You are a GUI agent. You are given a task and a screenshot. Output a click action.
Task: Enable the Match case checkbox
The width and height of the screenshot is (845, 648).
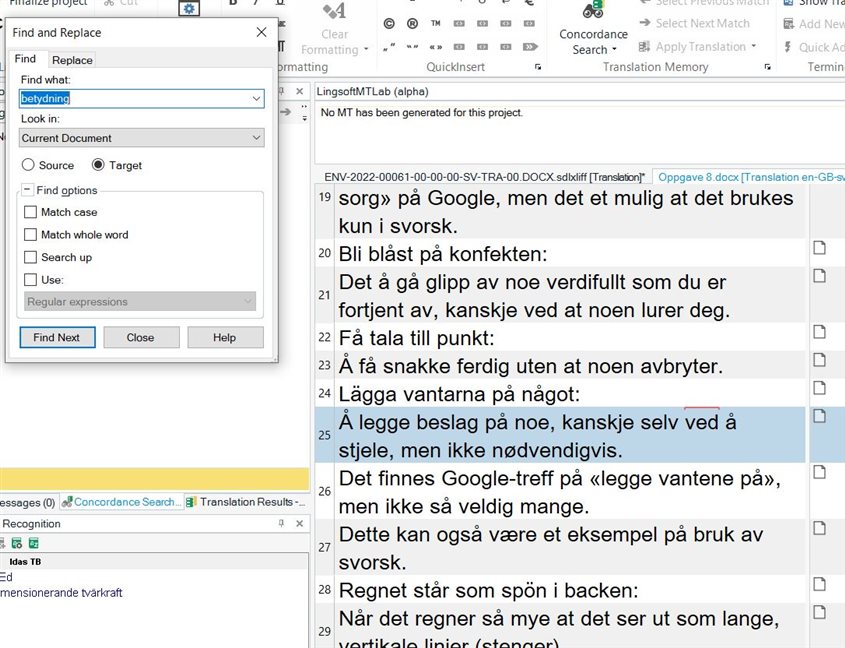tap(31, 212)
